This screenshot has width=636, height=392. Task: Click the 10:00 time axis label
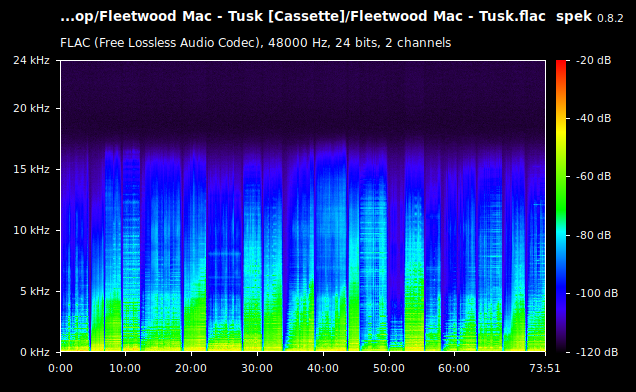tap(125, 368)
